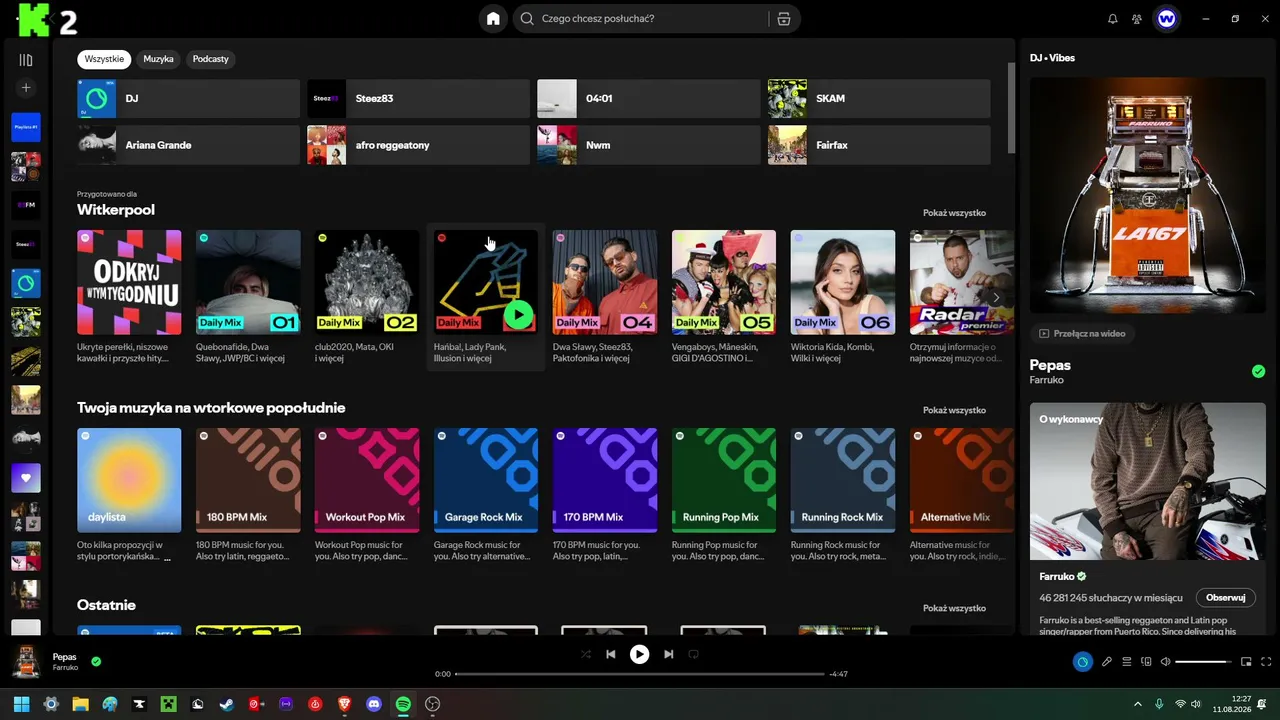Open the Garage Rock Mix card
Viewport: 1280px width, 720px height.
(x=486, y=495)
